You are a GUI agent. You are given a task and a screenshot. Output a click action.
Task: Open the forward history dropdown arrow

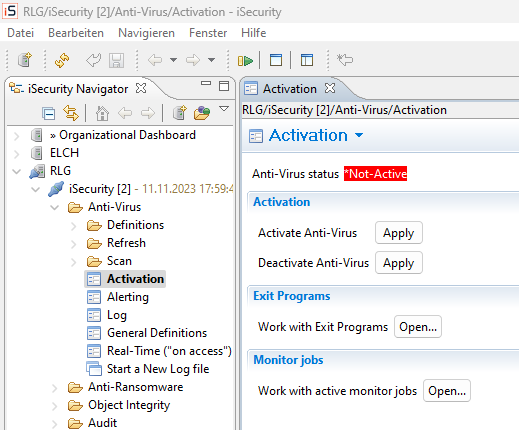pos(211,60)
